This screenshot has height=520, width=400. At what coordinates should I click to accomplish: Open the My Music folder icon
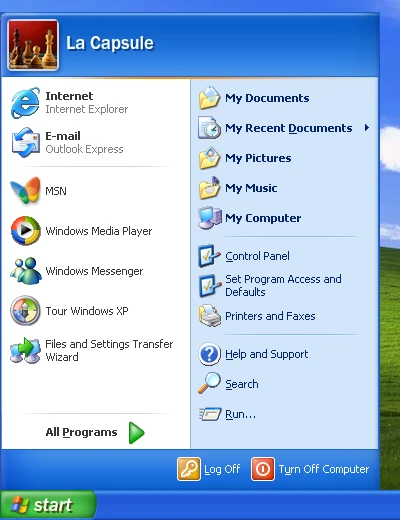click(209, 188)
